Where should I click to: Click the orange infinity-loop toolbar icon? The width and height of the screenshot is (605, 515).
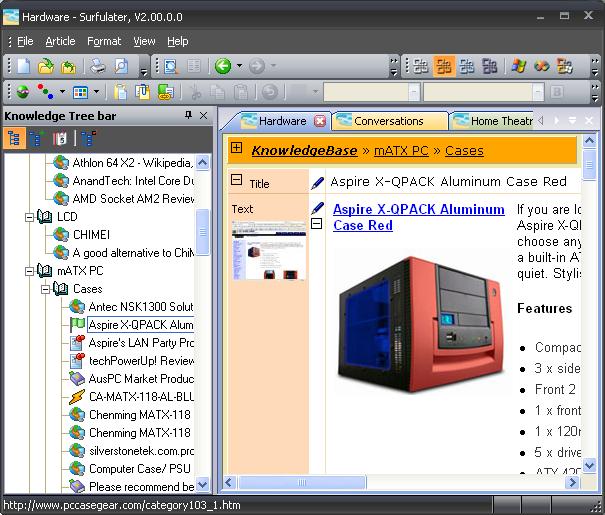(541, 66)
